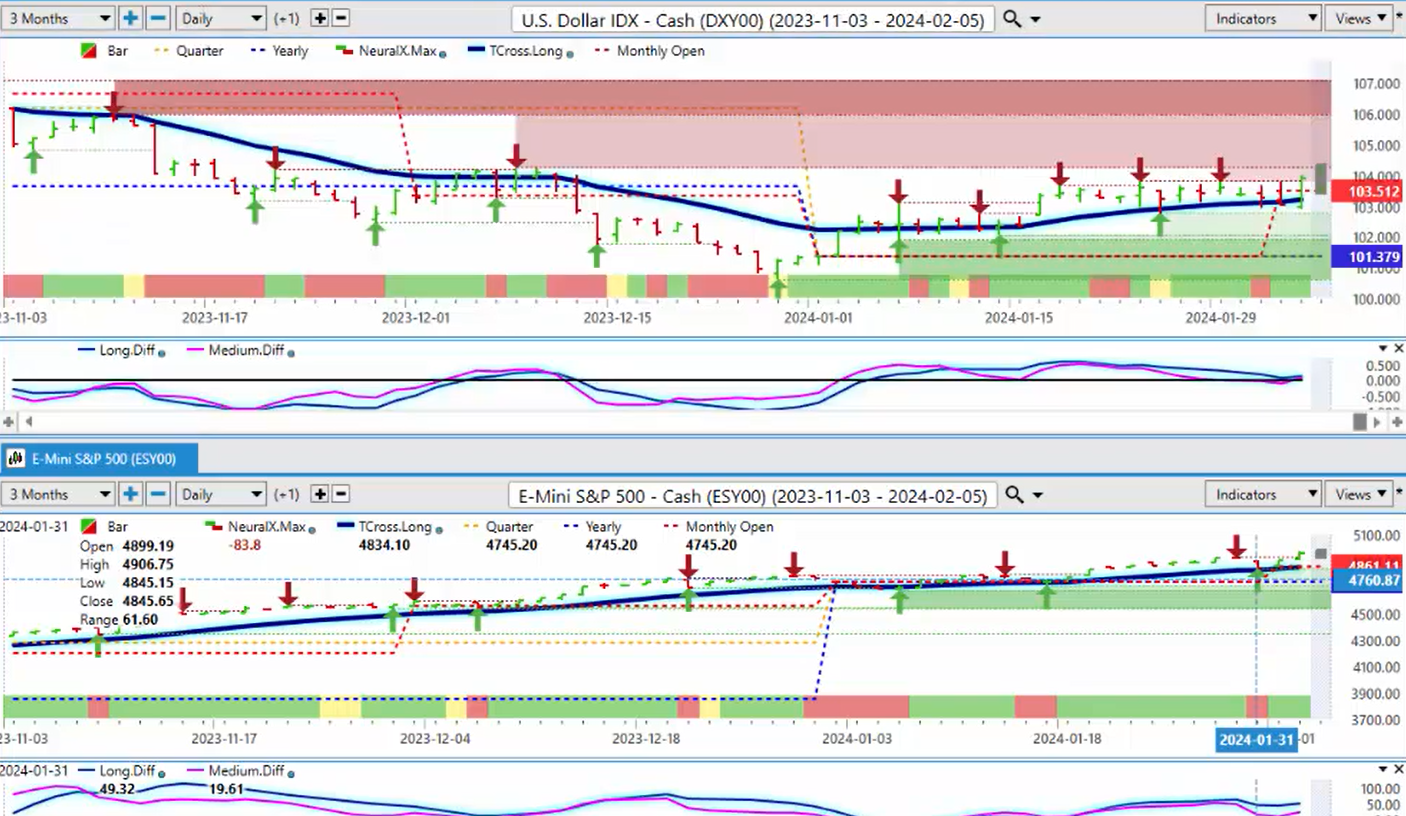
Task: Click the Bar legend icon in DXY chart
Action: [88, 51]
